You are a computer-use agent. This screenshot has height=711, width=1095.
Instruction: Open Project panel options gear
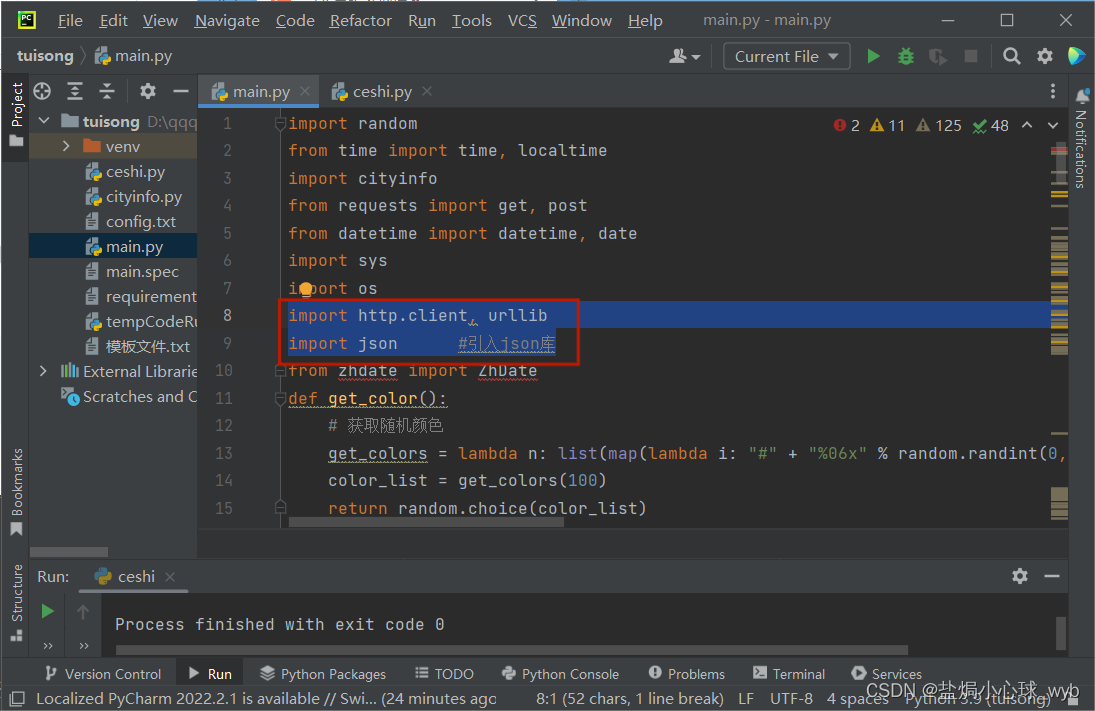coord(147,91)
